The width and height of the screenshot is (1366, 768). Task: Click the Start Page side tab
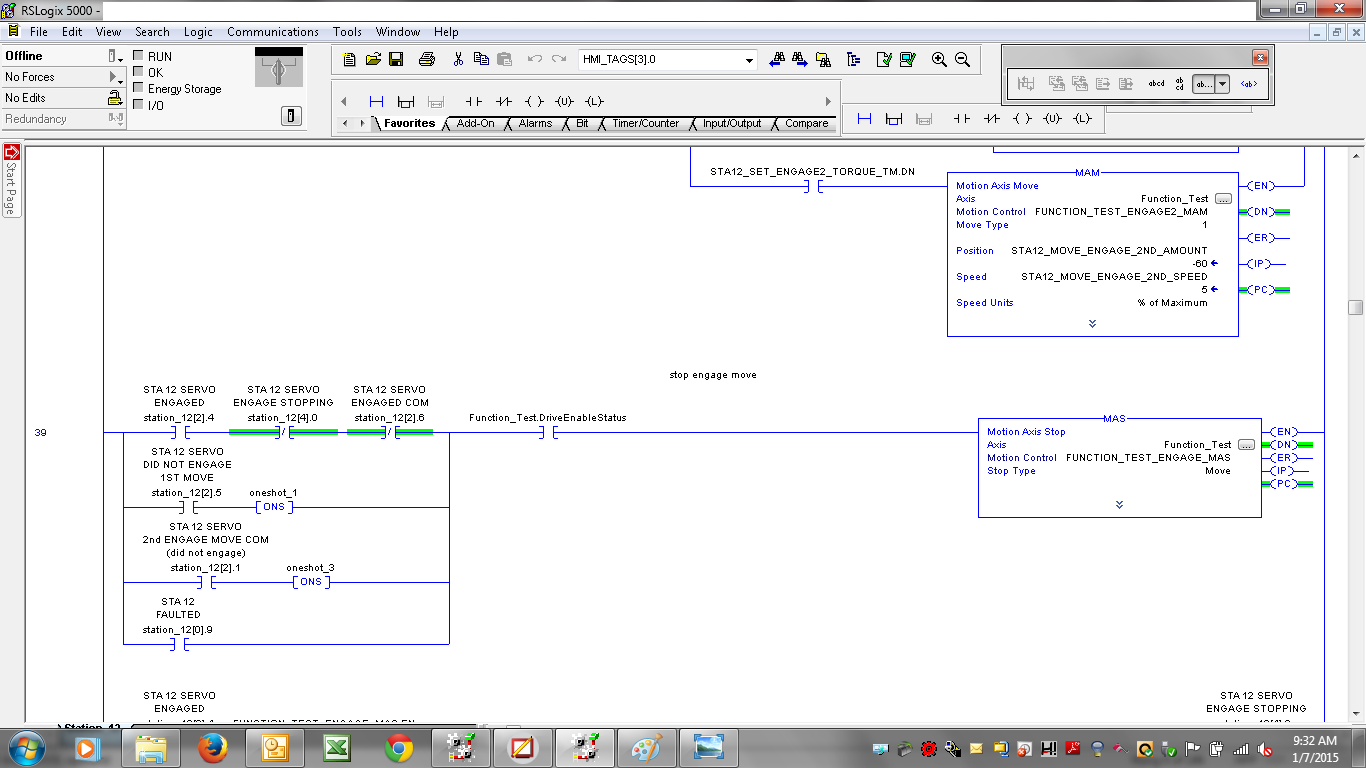tap(12, 180)
